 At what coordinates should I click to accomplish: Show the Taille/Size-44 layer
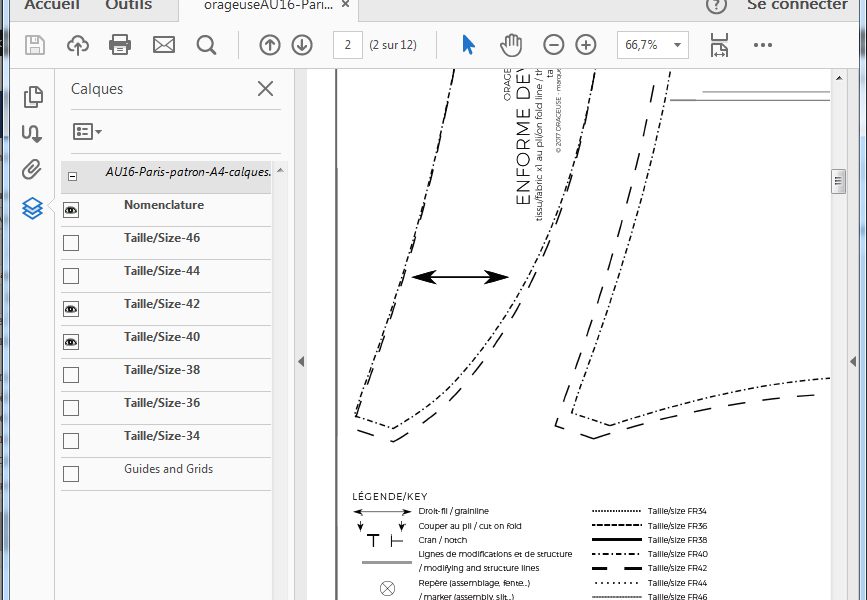click(x=71, y=276)
